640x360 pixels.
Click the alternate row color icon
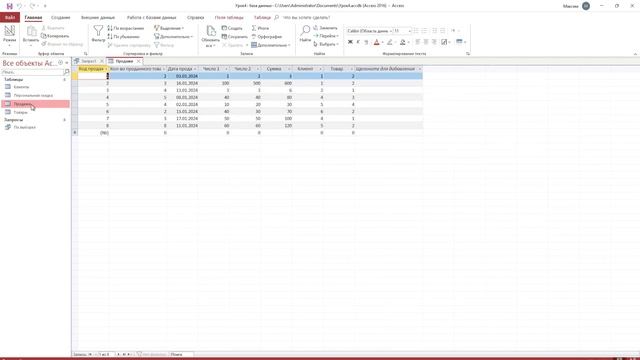(459, 42)
